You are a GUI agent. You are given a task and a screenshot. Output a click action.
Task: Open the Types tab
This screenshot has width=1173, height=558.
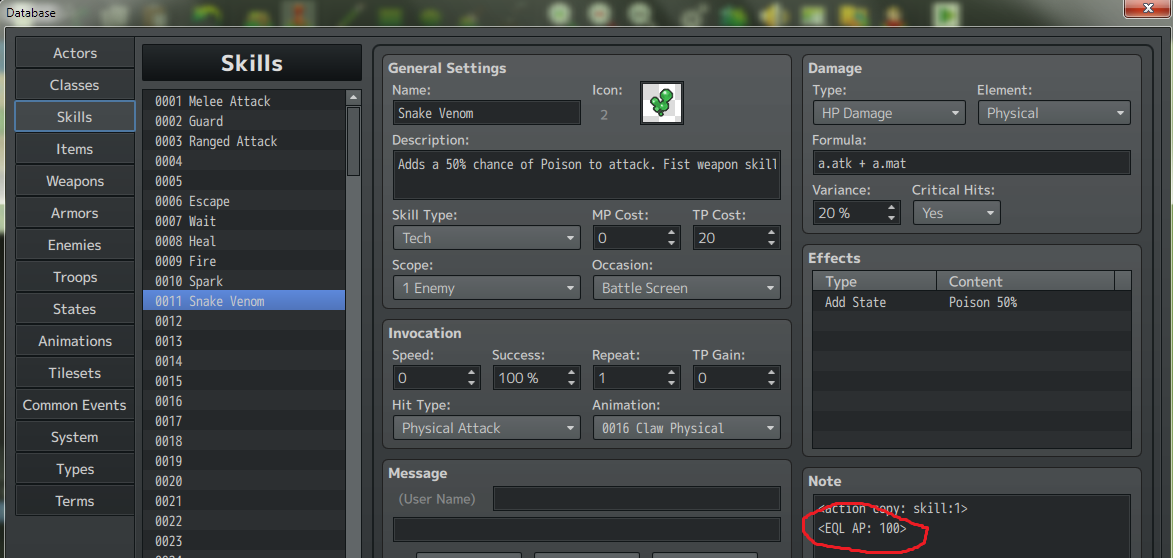(x=75, y=469)
